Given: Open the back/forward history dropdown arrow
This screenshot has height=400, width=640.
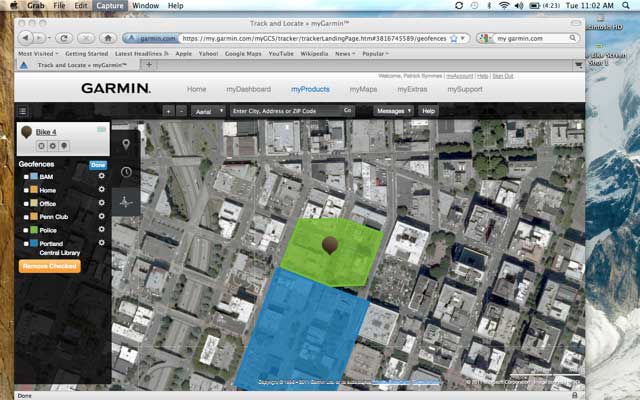Looking at the screenshot, I should [49, 38].
